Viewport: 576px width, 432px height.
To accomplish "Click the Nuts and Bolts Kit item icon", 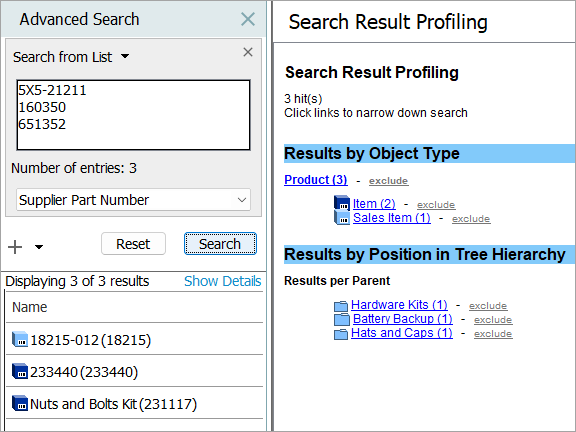I will point(20,403).
